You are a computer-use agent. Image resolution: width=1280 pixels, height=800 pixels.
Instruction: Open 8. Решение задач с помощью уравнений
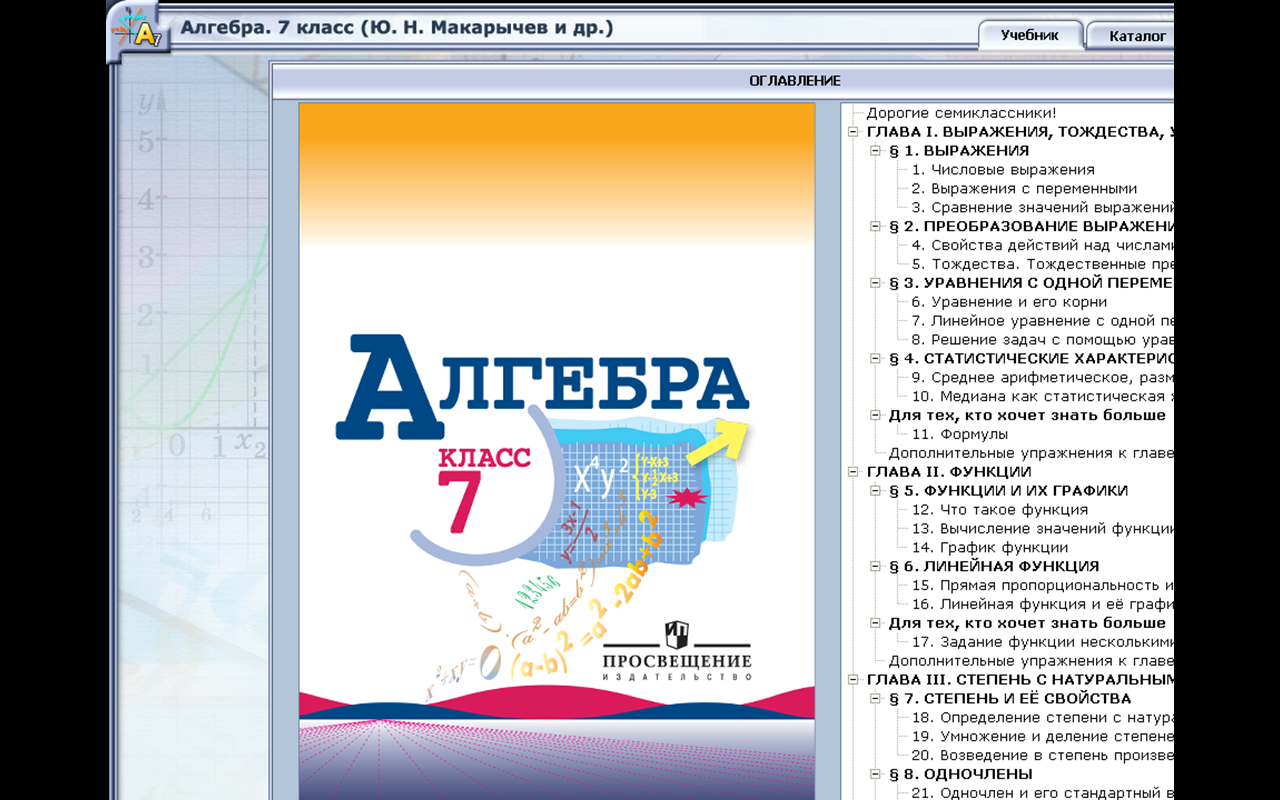click(x=1042, y=340)
